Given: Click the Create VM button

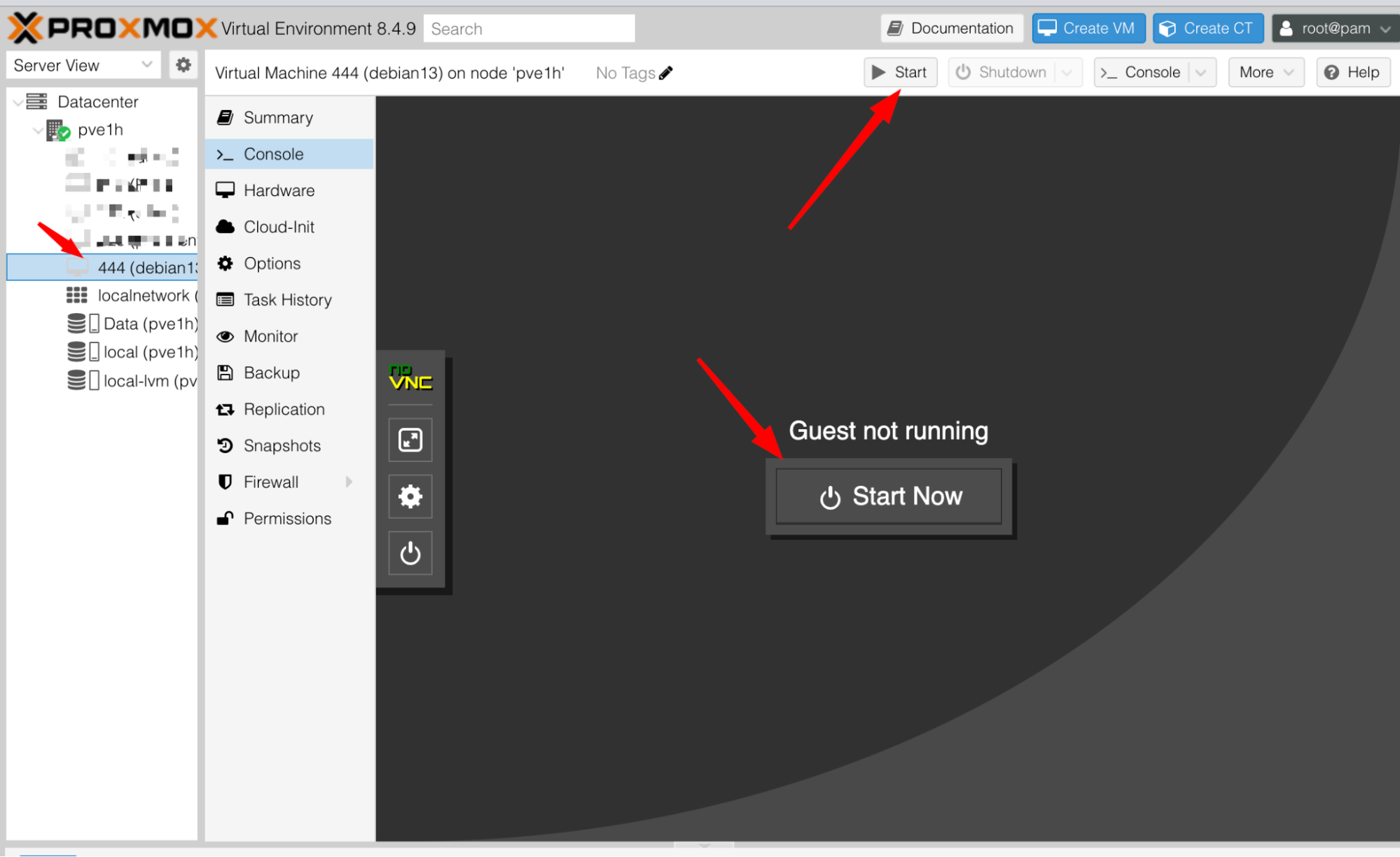Looking at the screenshot, I should 1088,29.
